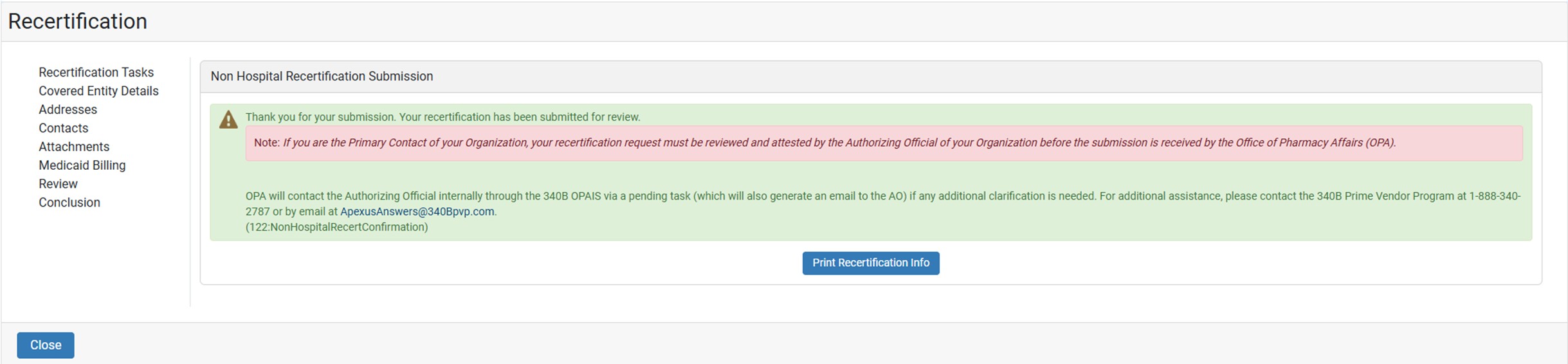The image size is (1568, 364).
Task: Select Medicaid Billing in the sidebar
Action: click(82, 165)
